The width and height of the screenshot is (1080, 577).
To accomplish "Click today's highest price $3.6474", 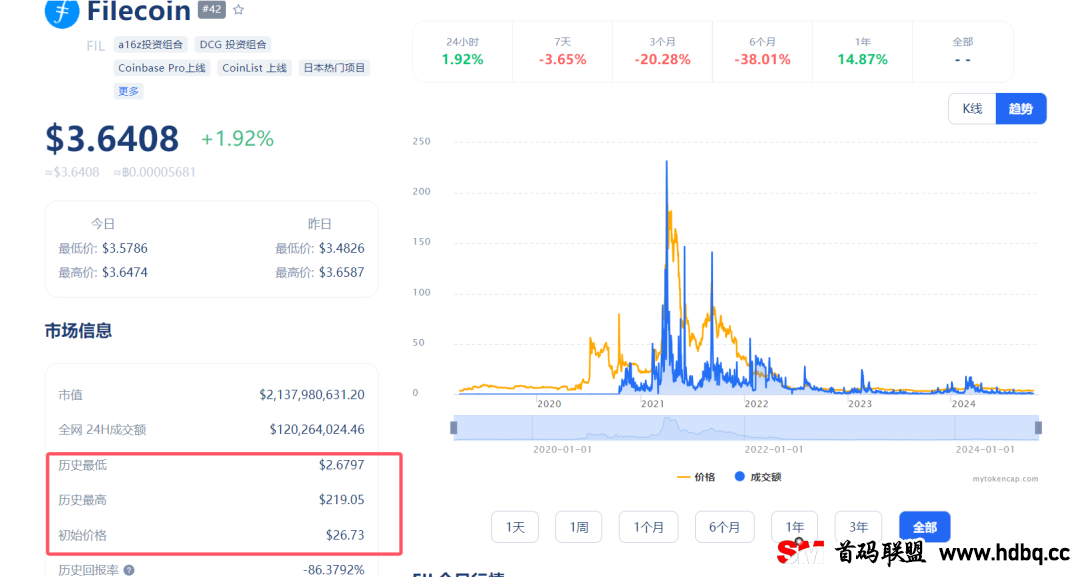I will coord(125,273).
